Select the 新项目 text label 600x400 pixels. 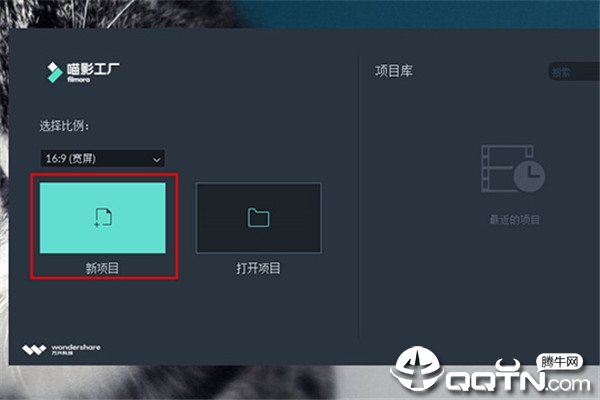pos(102,268)
